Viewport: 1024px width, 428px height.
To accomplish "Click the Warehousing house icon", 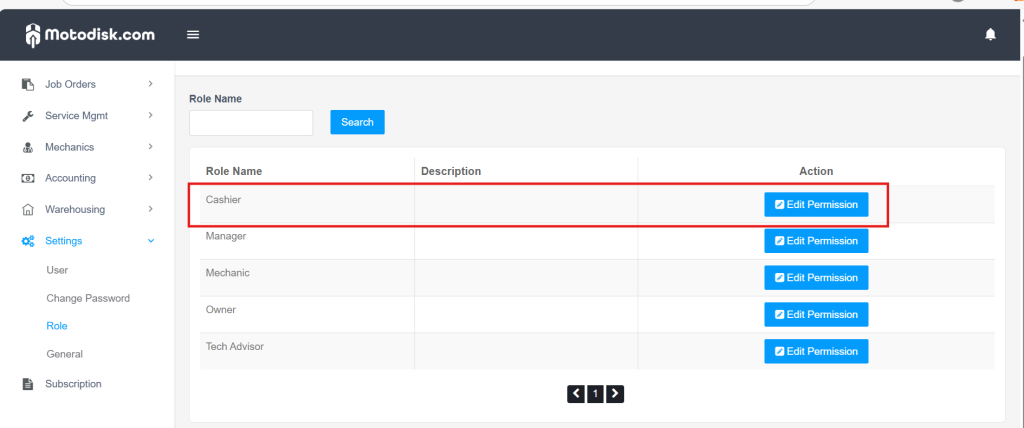I will click(x=28, y=210).
